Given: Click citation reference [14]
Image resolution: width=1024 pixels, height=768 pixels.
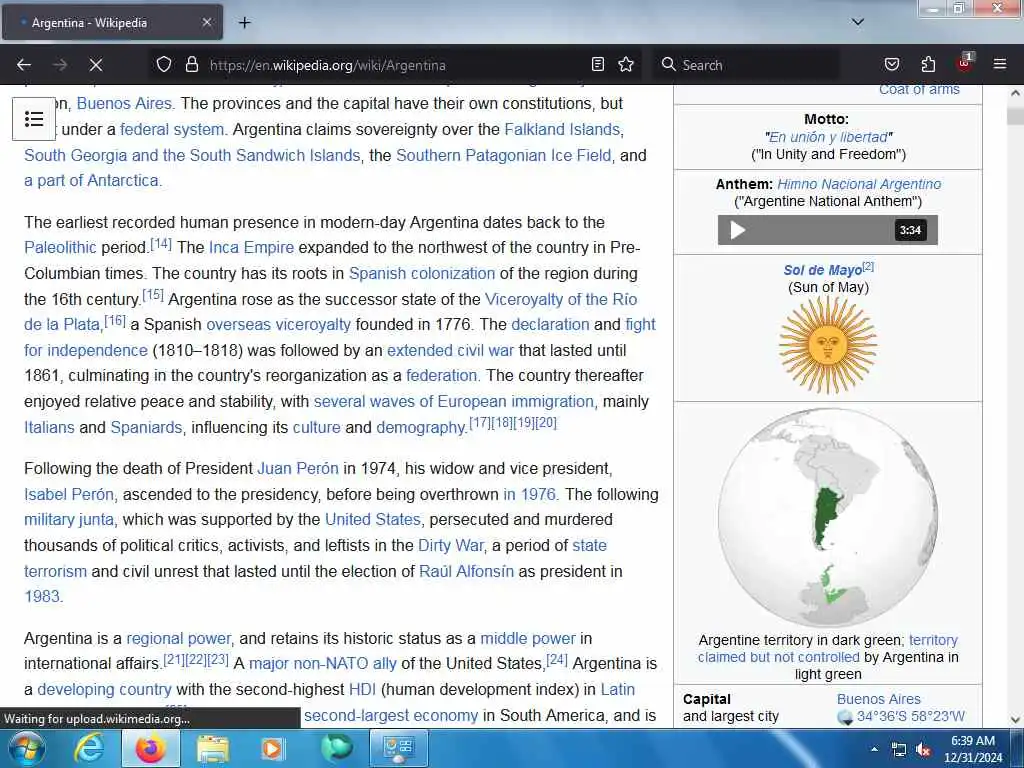Looking at the screenshot, I should (x=161, y=244).
